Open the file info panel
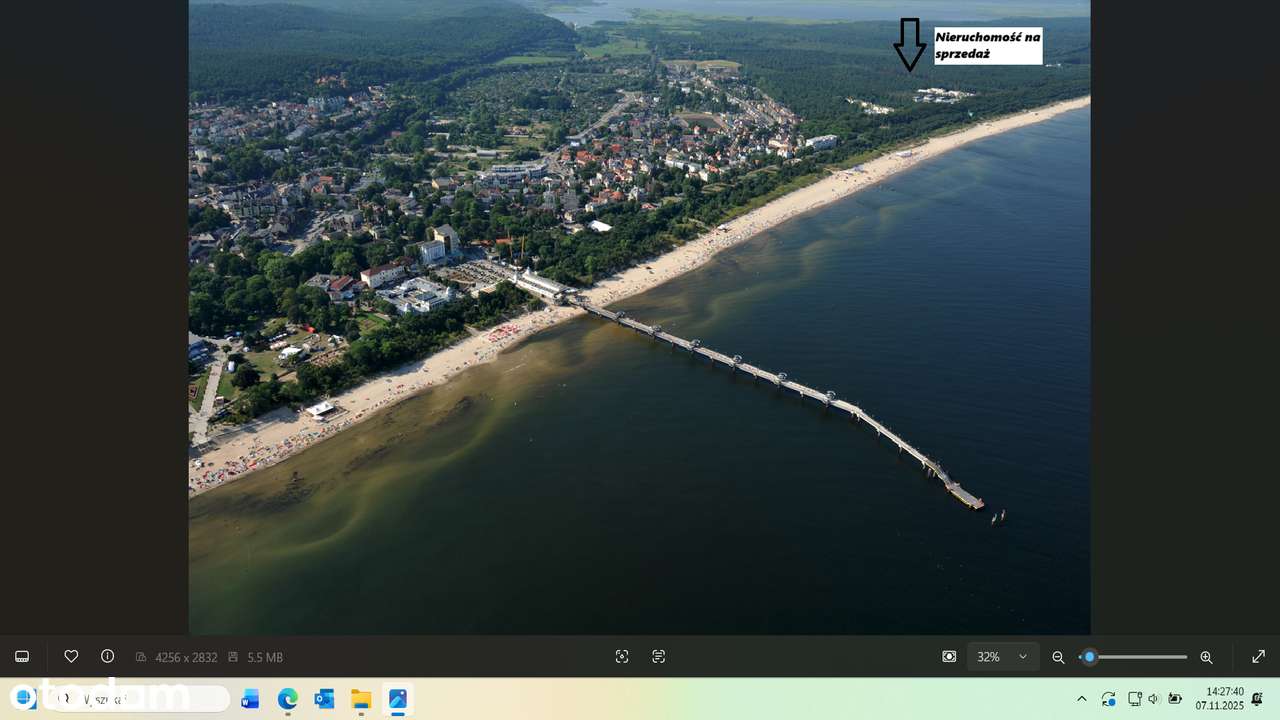The image size is (1280, 720). tap(107, 657)
